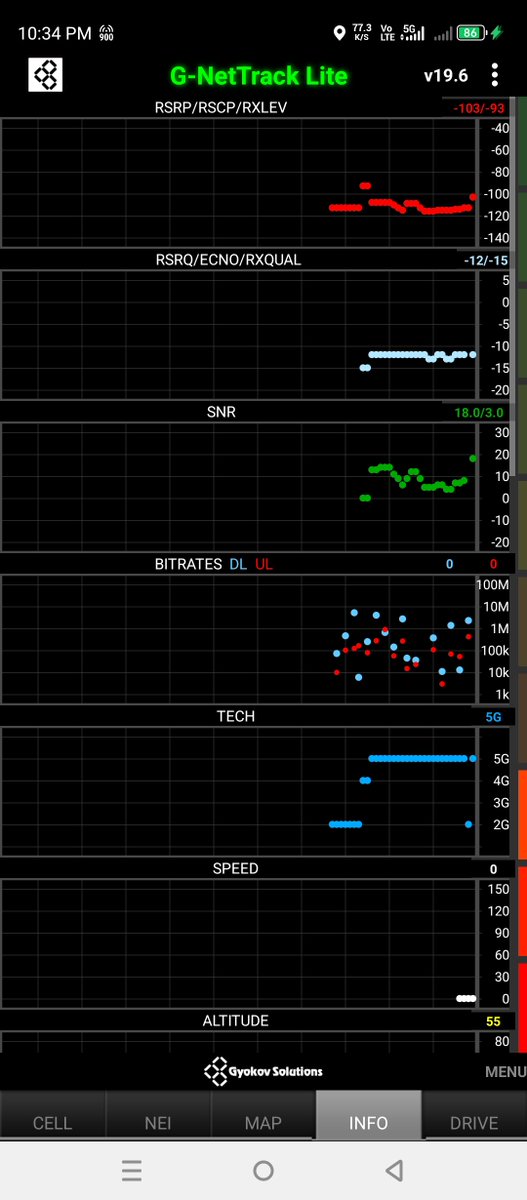Tap the yellow 55 altitude value

(493, 1021)
